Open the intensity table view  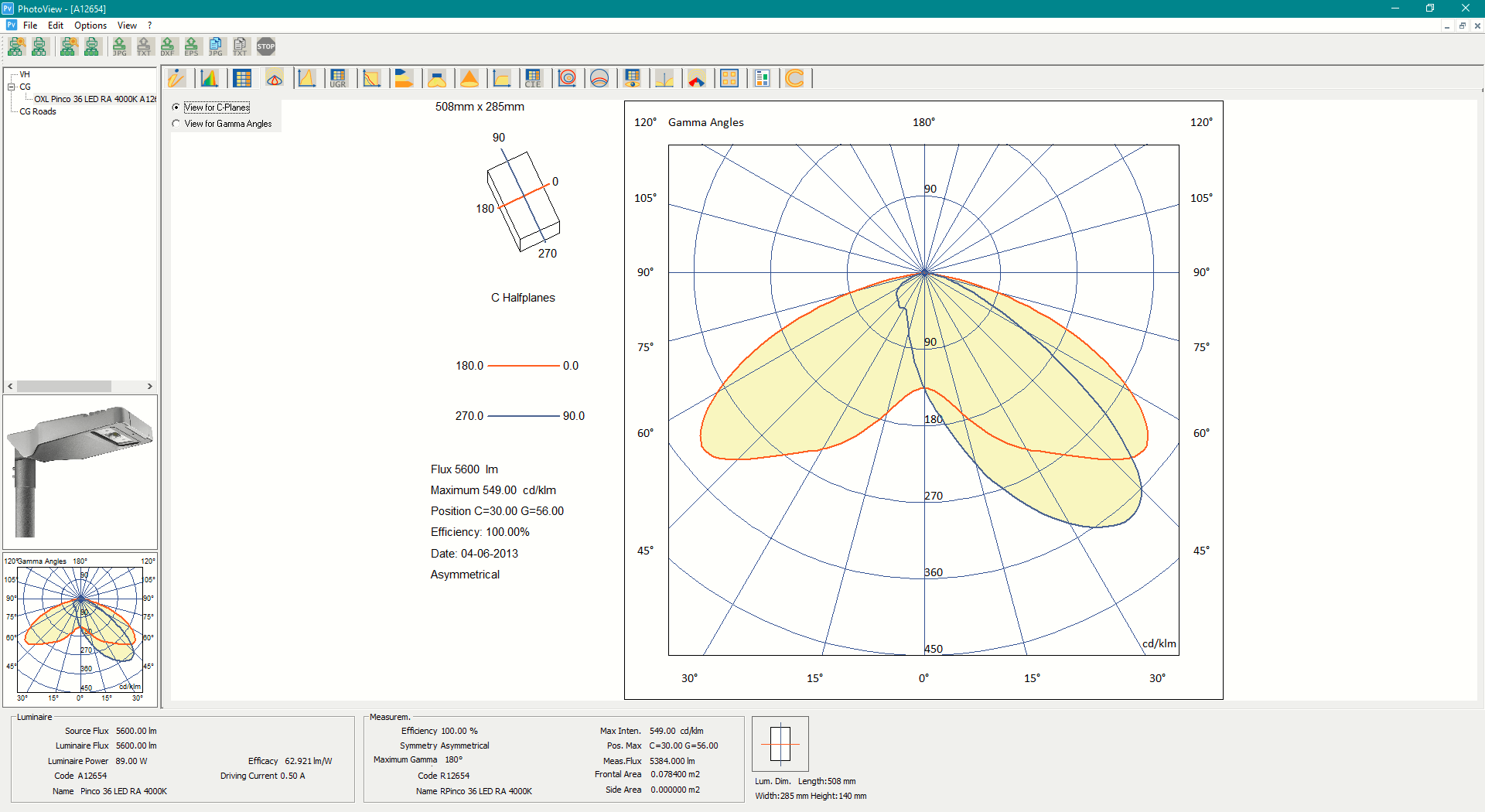tap(242, 77)
